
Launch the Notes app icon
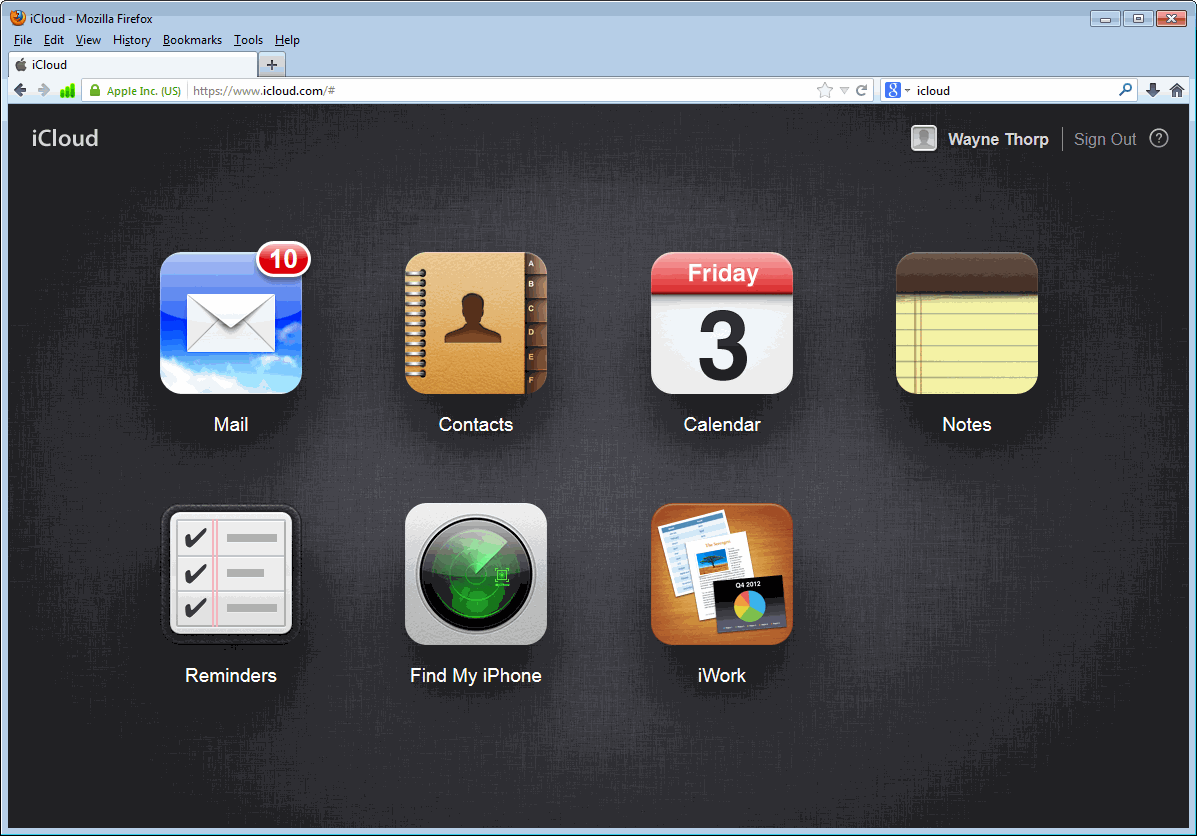point(966,323)
